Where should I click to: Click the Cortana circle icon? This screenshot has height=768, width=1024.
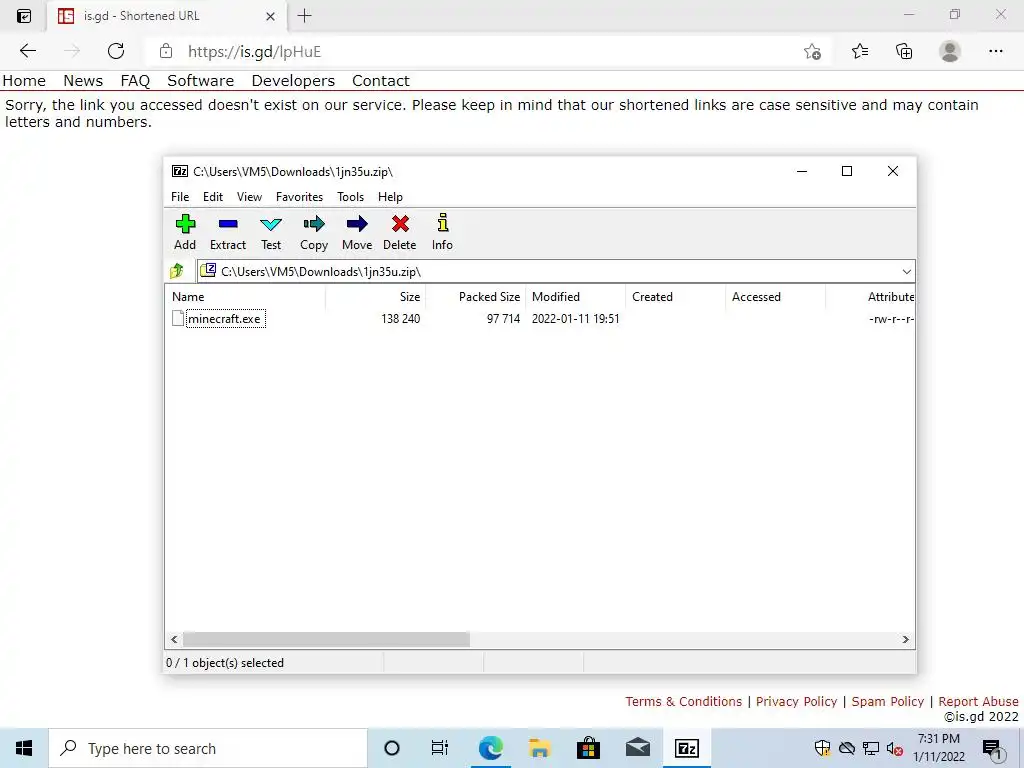(392, 748)
